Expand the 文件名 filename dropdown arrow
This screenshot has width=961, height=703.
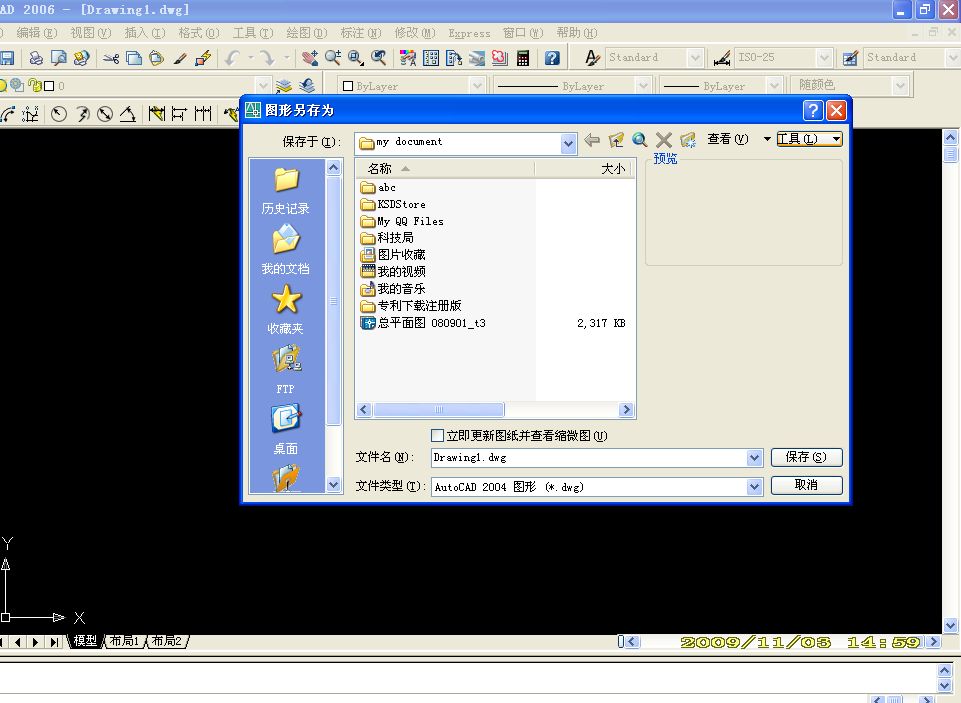(x=754, y=458)
